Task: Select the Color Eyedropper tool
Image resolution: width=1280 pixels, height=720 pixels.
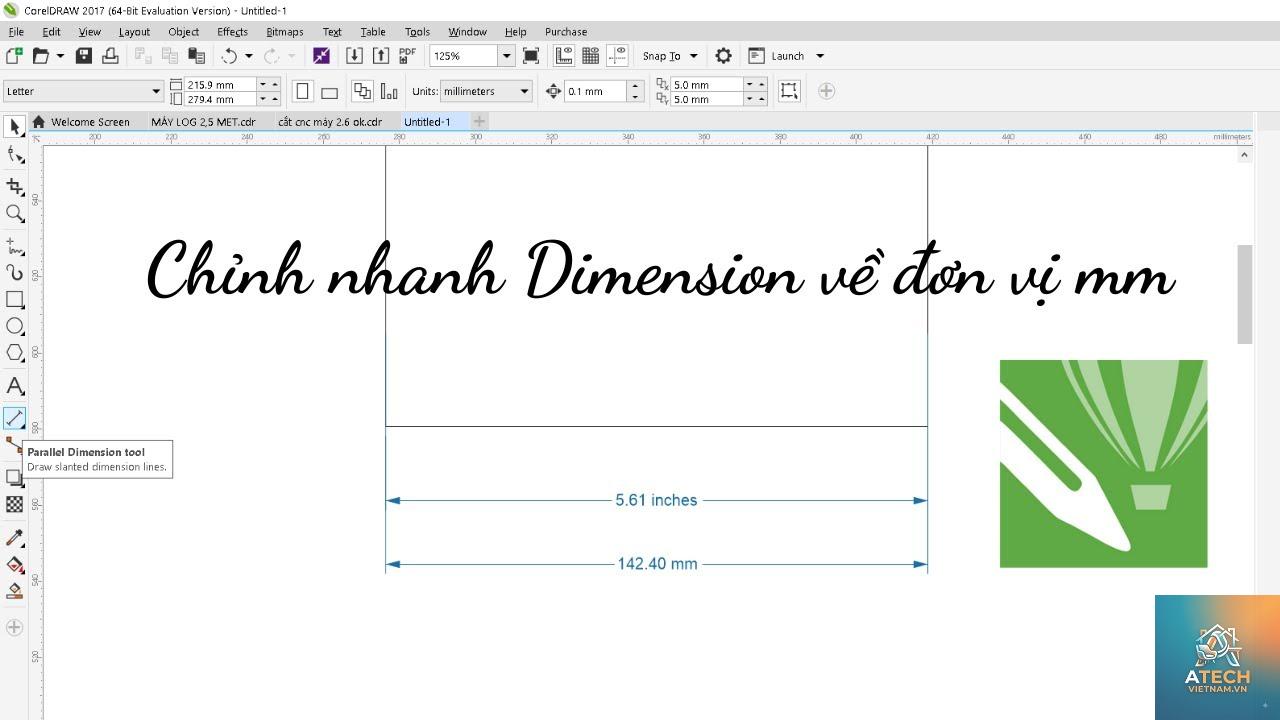Action: tap(14, 538)
